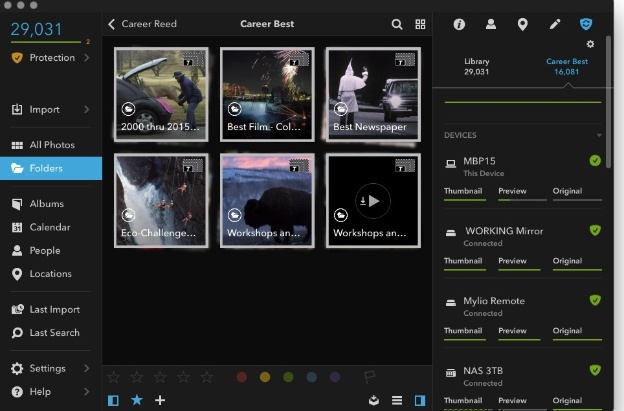Toggle the flag marker
Viewport: 624px width, 411px height.
coord(369,377)
